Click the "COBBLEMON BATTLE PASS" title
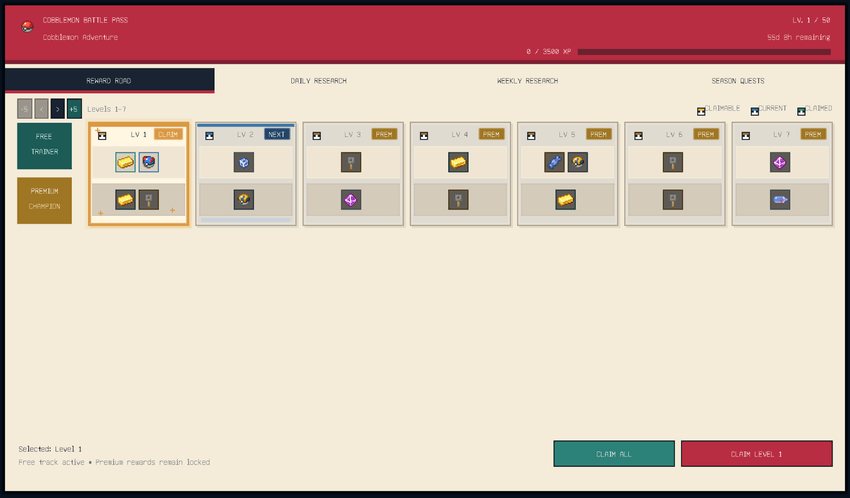This screenshot has width=850, height=498. (85, 20)
